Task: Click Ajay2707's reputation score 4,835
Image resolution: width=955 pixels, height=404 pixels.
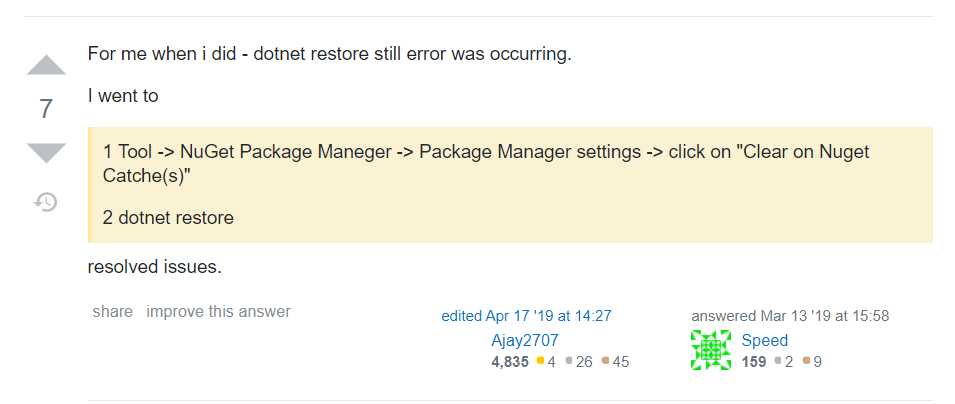Action: [510, 362]
